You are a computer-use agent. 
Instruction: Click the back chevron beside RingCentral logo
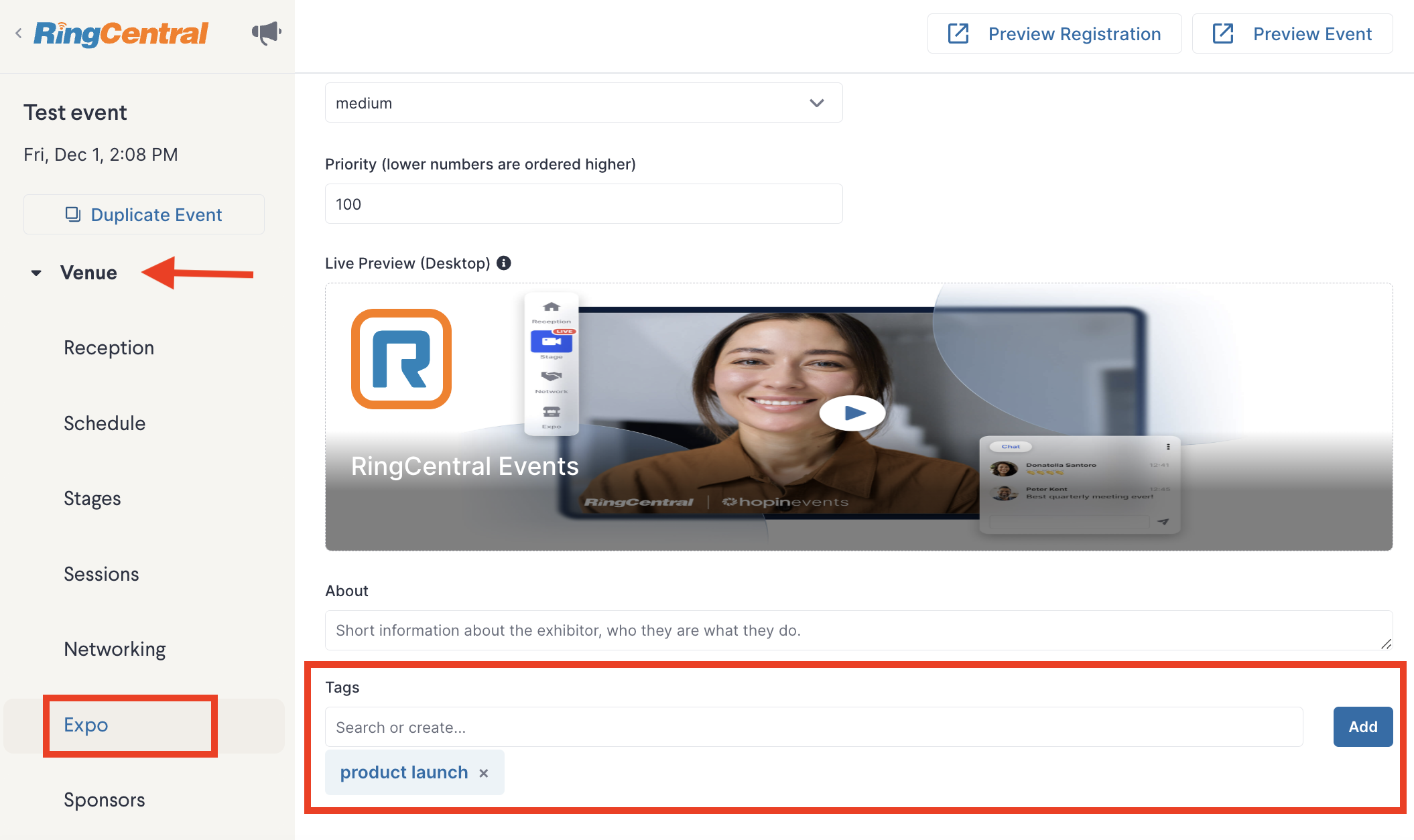(x=19, y=33)
